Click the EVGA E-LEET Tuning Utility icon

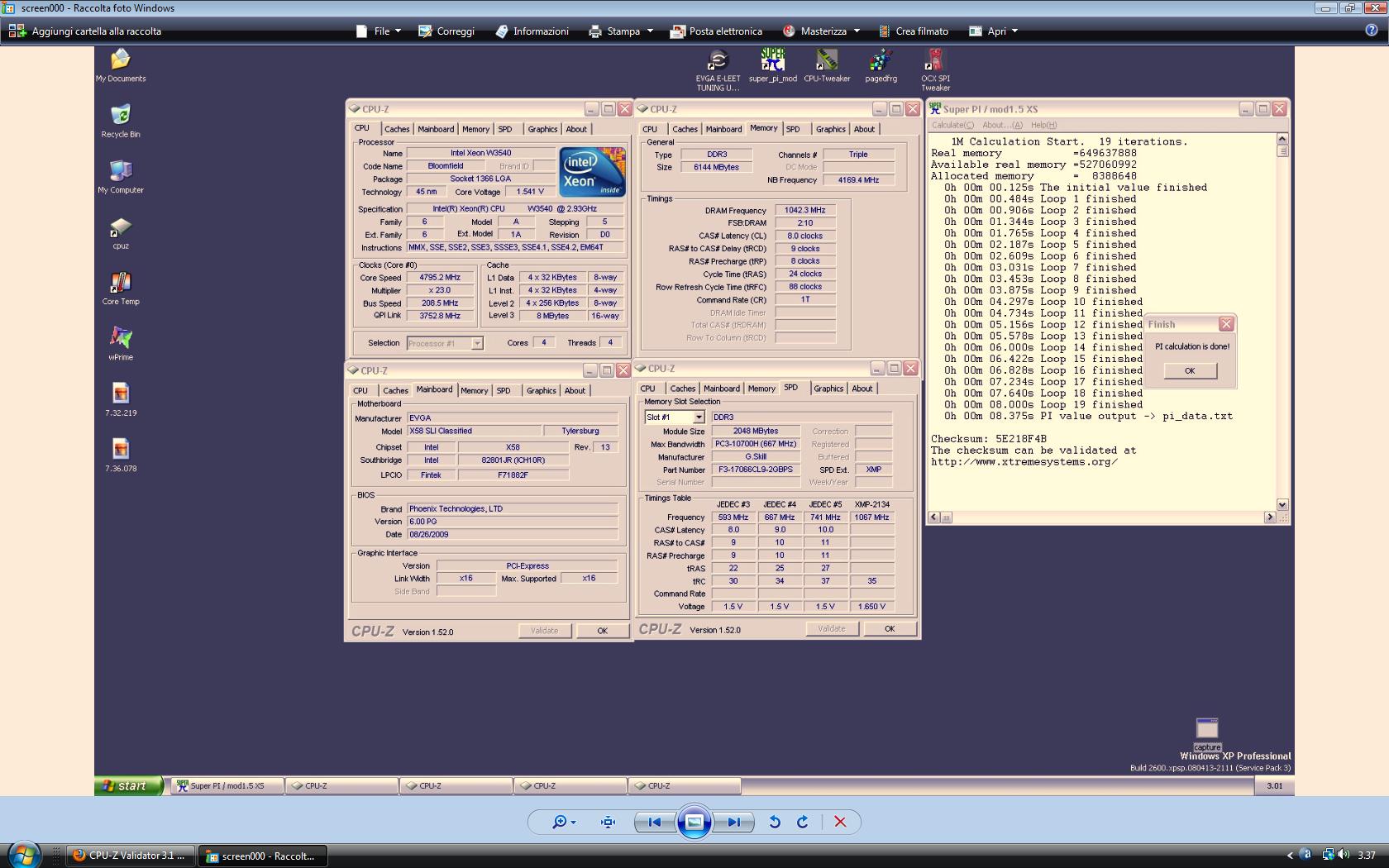click(718, 70)
